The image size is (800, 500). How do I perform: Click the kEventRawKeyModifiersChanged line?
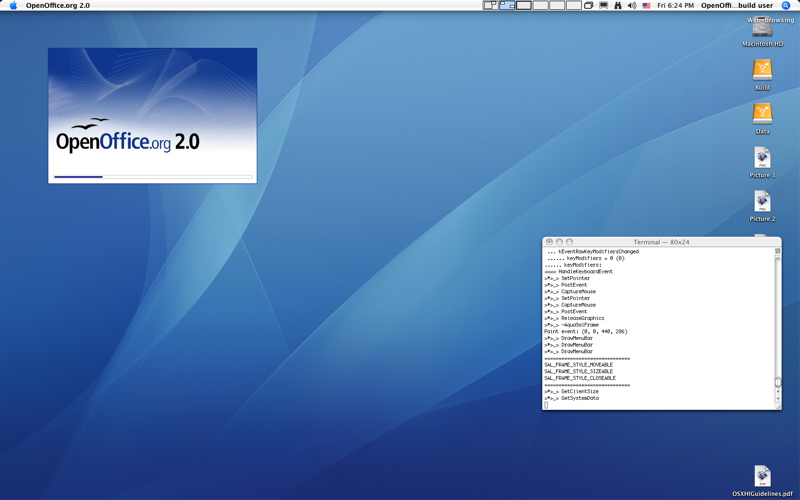592,252
